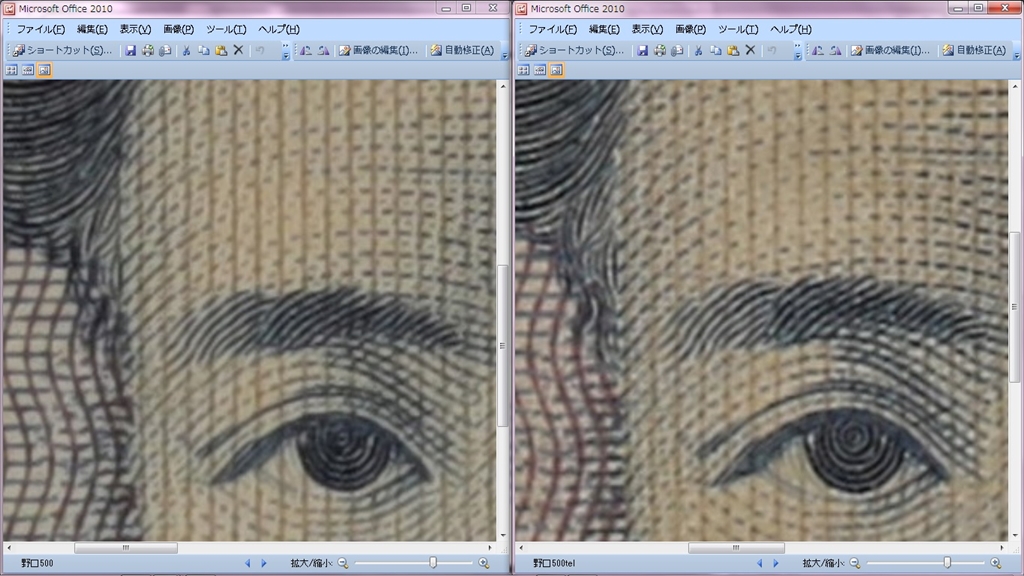This screenshot has width=1024, height=576.
Task: Click horizontal scrollbar thumb in left window
Action: pyautogui.click(x=126, y=548)
